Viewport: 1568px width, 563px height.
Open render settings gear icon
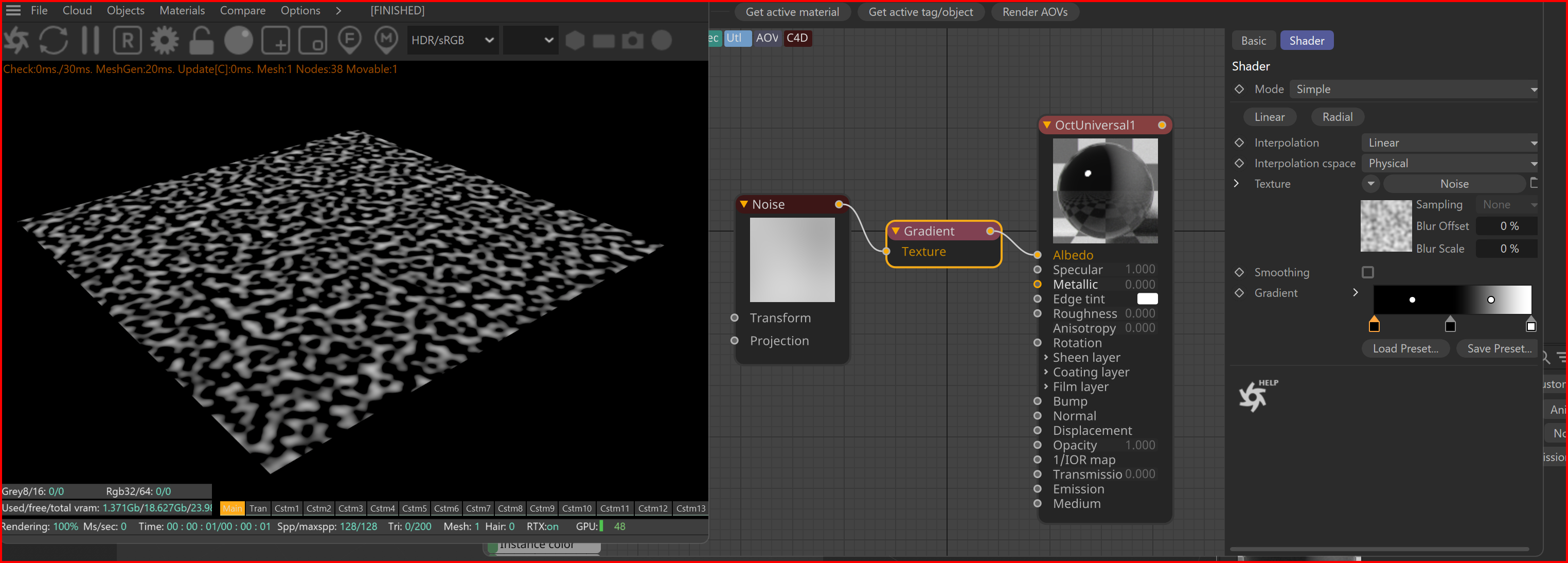[x=164, y=41]
